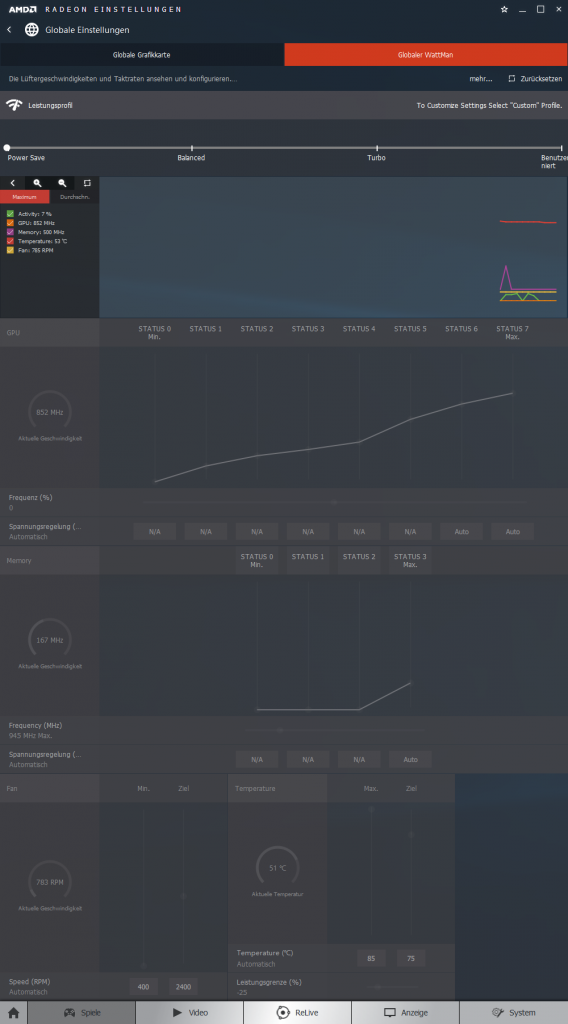This screenshot has height=1024, width=568.
Task: Toggle the Fan RPM graph checkbox
Action: (x=10, y=250)
